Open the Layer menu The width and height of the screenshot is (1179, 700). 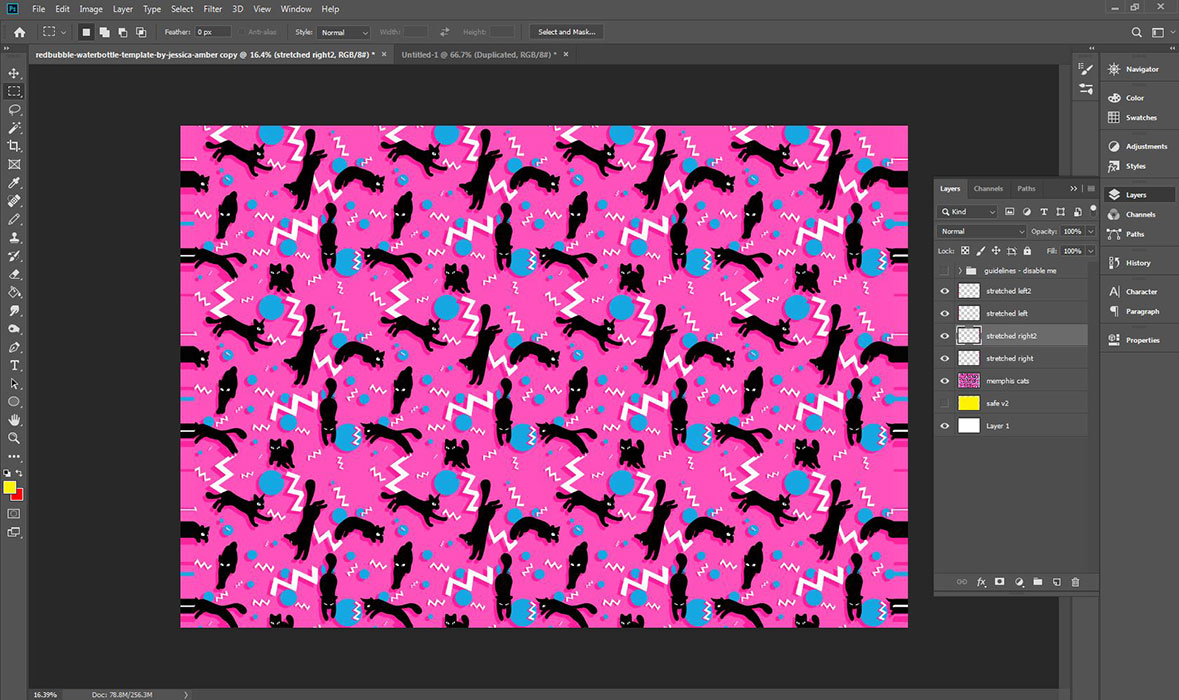click(123, 9)
